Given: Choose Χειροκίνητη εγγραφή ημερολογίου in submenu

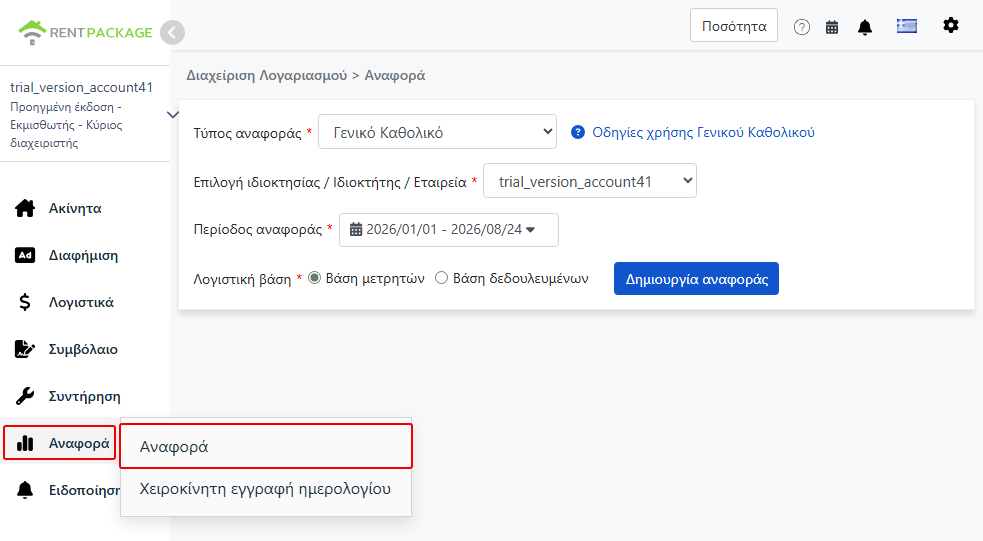Looking at the screenshot, I should [265, 489].
